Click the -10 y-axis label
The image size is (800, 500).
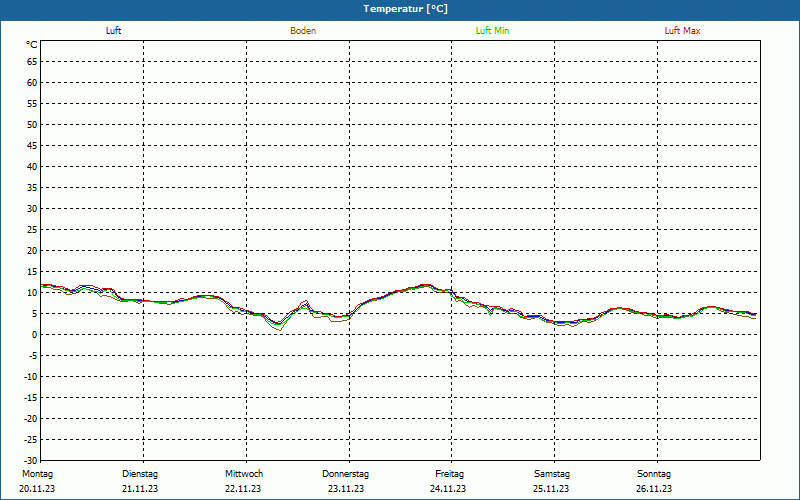(x=31, y=377)
